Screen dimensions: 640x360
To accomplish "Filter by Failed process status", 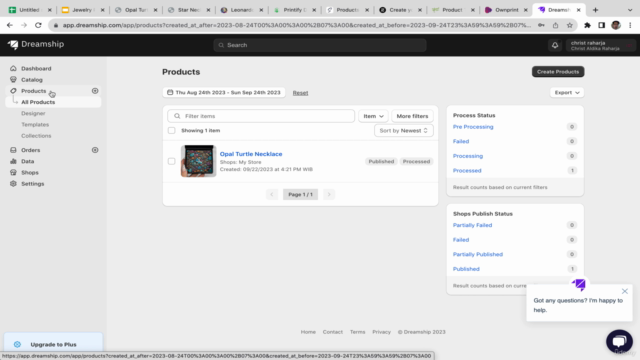I will [x=461, y=142].
